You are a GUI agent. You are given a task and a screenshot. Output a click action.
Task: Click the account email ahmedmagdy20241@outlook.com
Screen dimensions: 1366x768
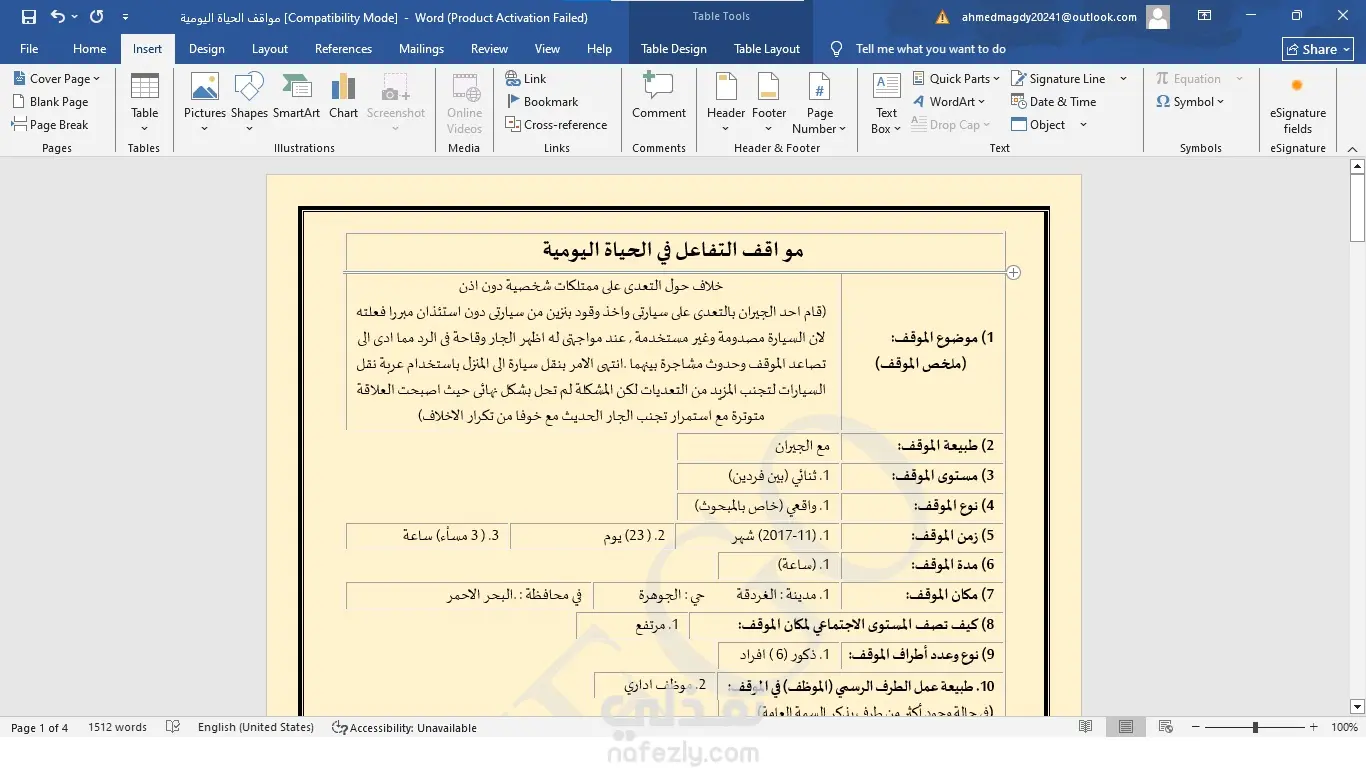click(x=1047, y=17)
